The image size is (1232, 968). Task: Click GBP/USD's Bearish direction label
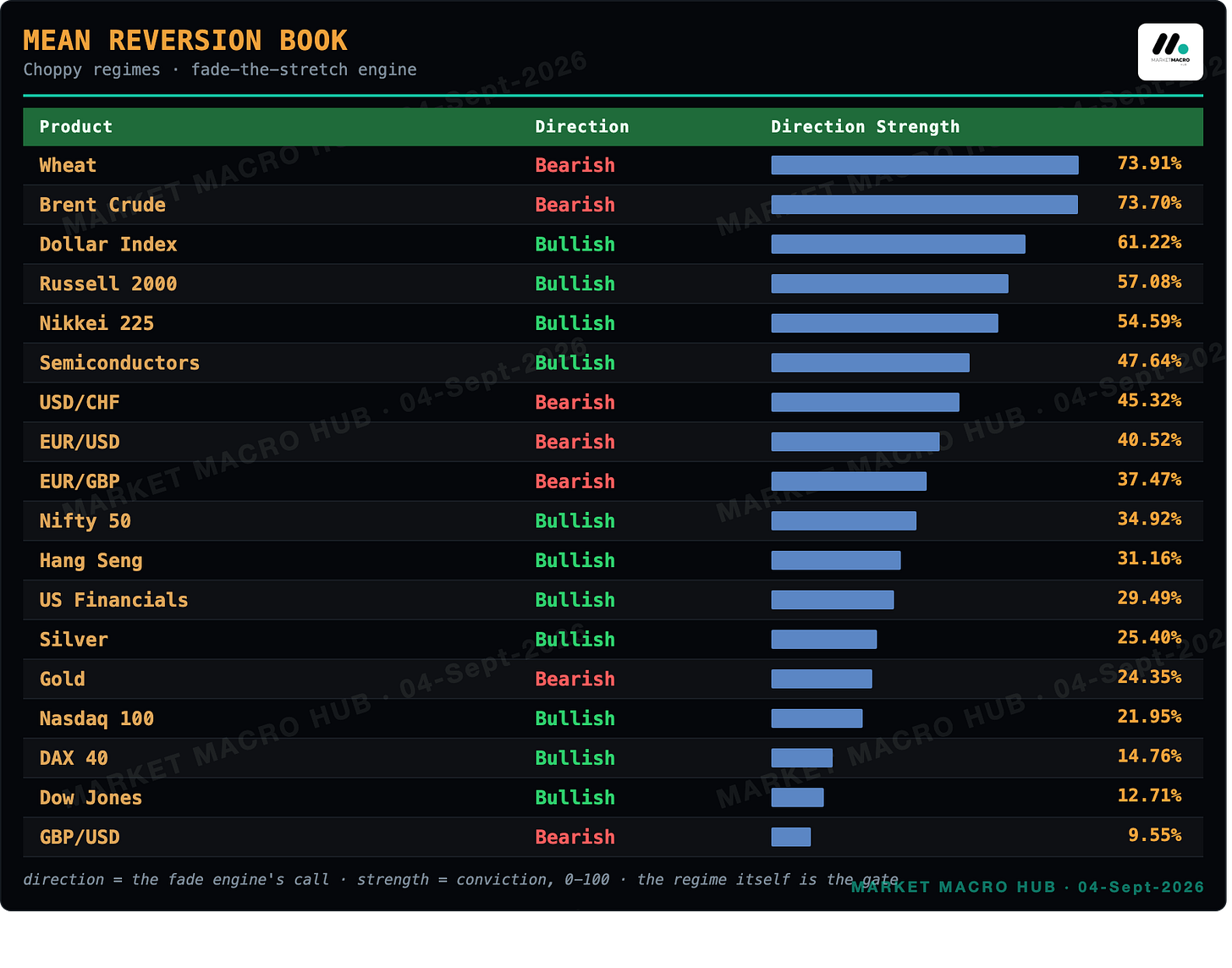coord(575,838)
